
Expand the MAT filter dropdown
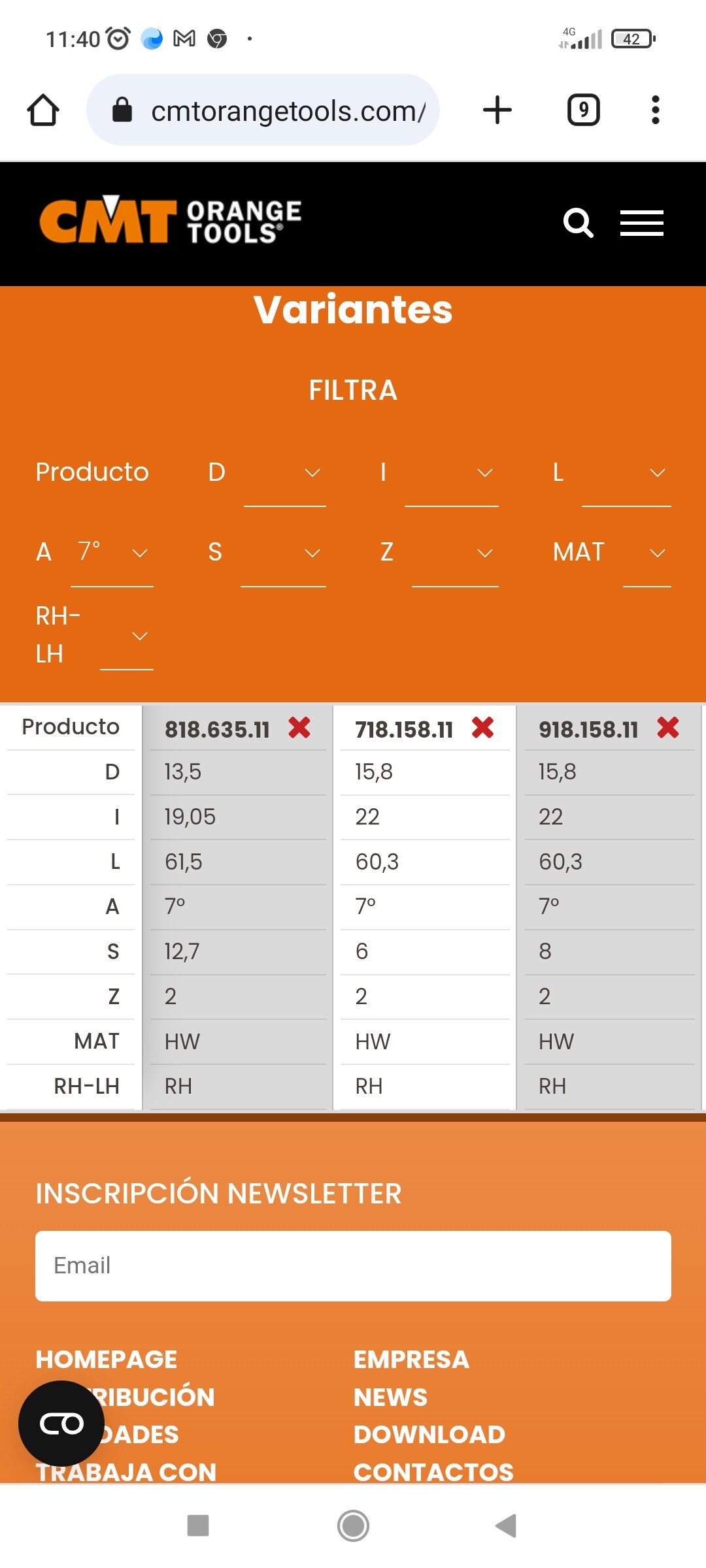coord(647,554)
